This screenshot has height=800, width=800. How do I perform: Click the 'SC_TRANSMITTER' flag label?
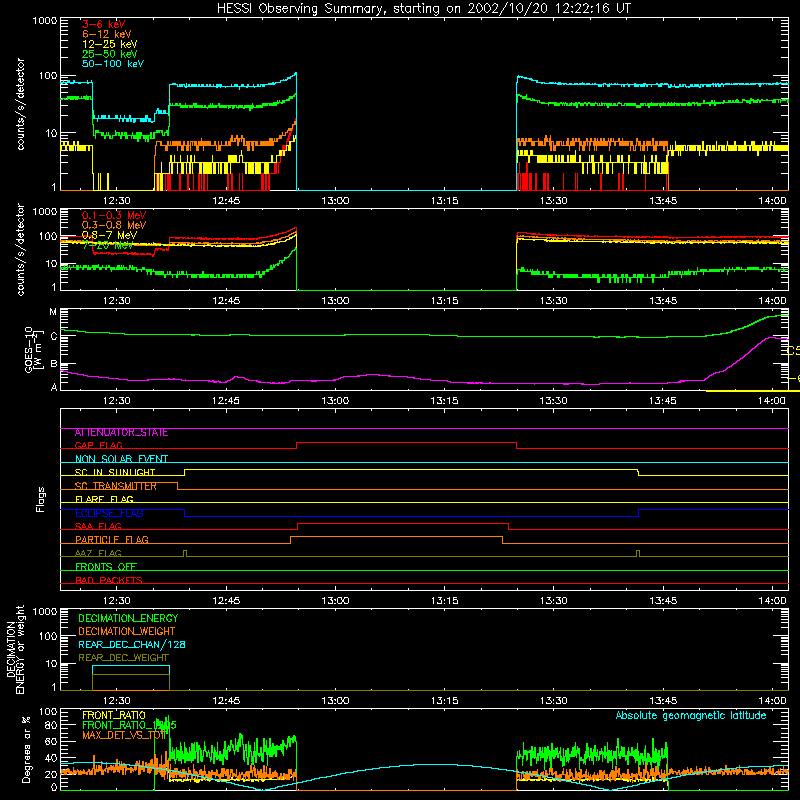[x=115, y=486]
